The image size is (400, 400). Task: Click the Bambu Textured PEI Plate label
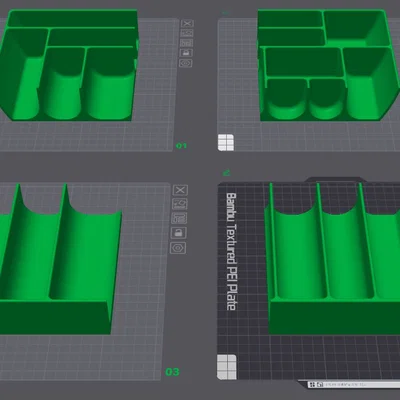click(x=231, y=252)
